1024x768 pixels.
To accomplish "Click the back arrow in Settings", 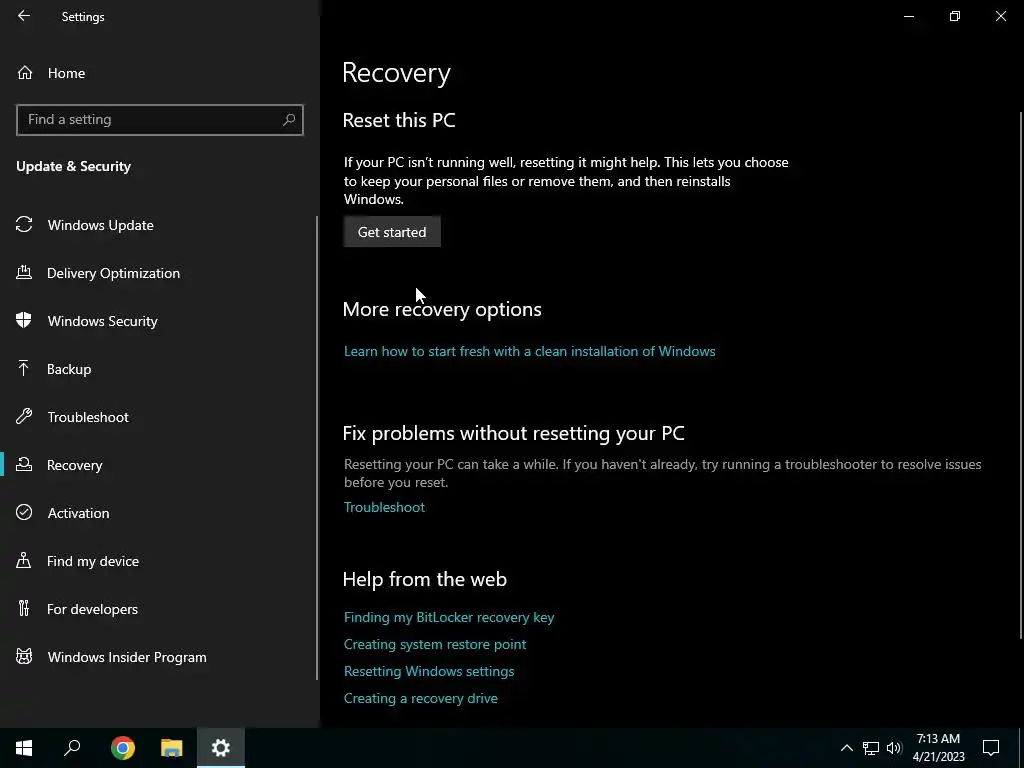I will tap(24, 16).
